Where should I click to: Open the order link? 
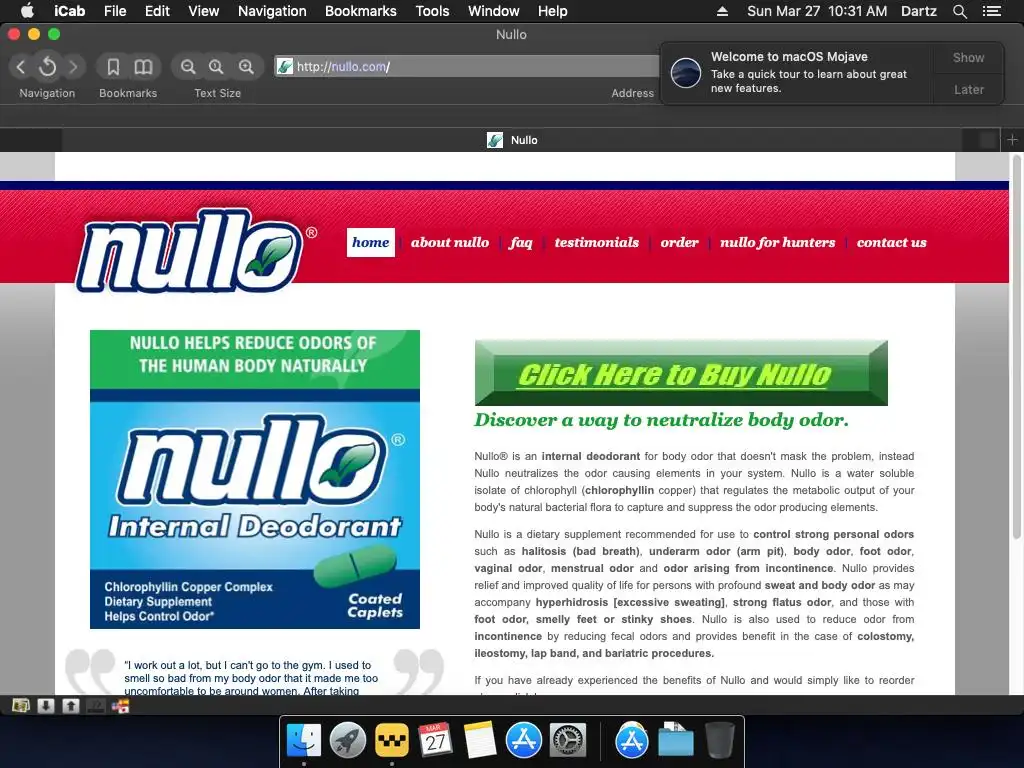[679, 242]
